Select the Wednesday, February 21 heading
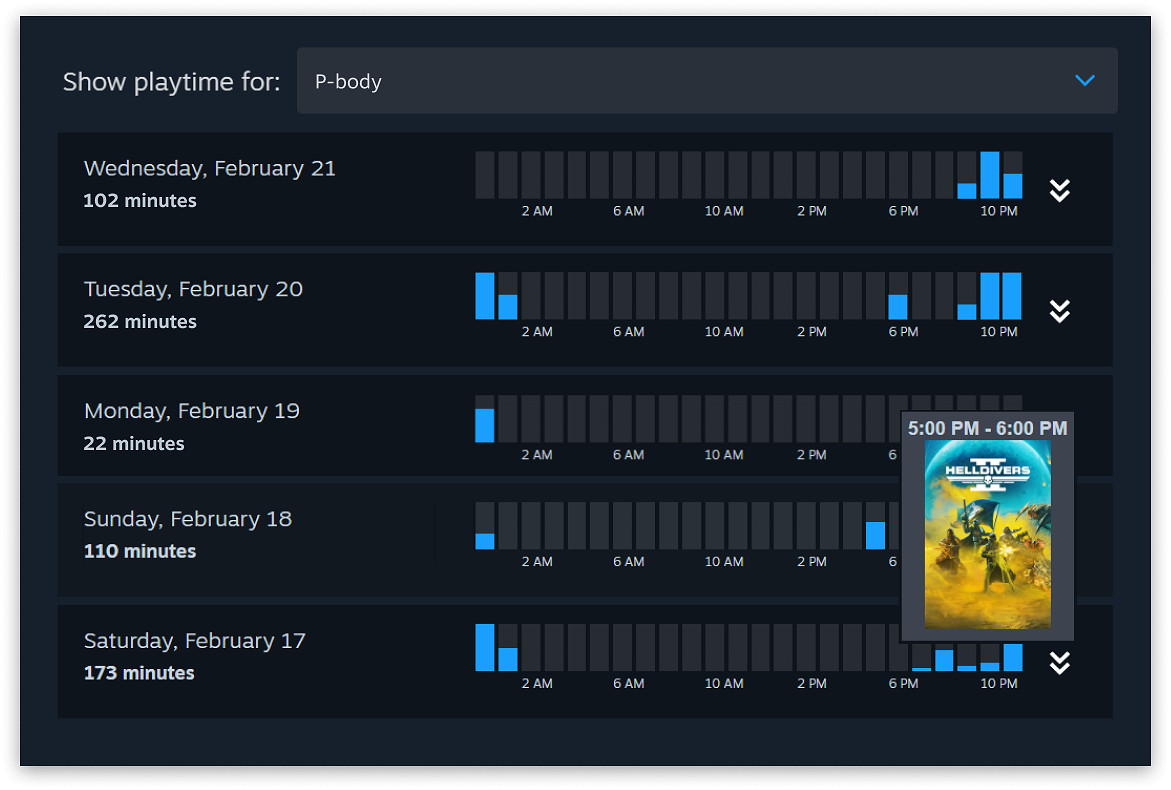 (210, 168)
